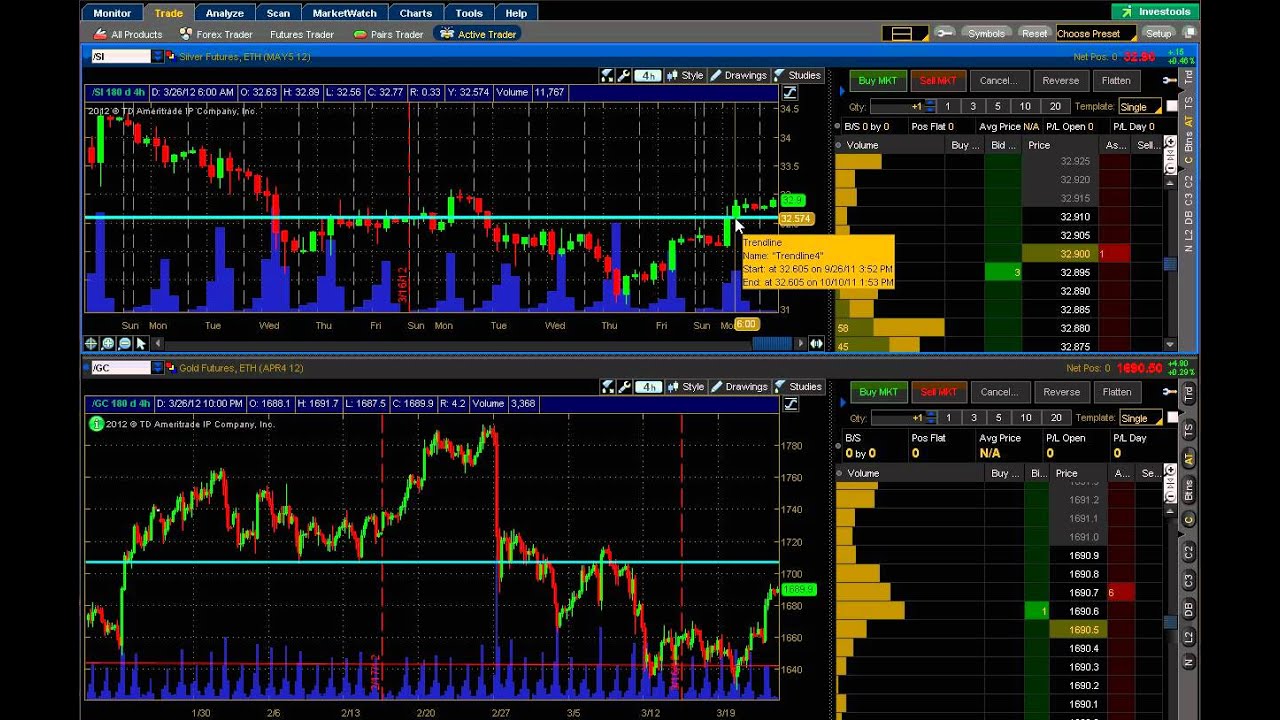This screenshot has width=1280, height=720.
Task: Click color link icon next to /SI symbol
Action: pyautogui.click(x=171, y=57)
